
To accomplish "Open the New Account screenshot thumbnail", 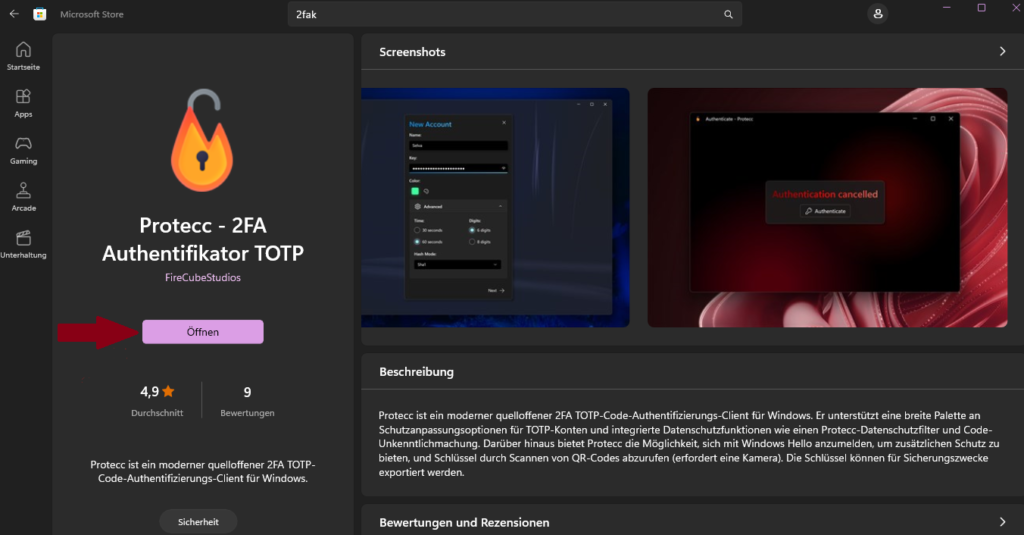I will tap(496, 208).
